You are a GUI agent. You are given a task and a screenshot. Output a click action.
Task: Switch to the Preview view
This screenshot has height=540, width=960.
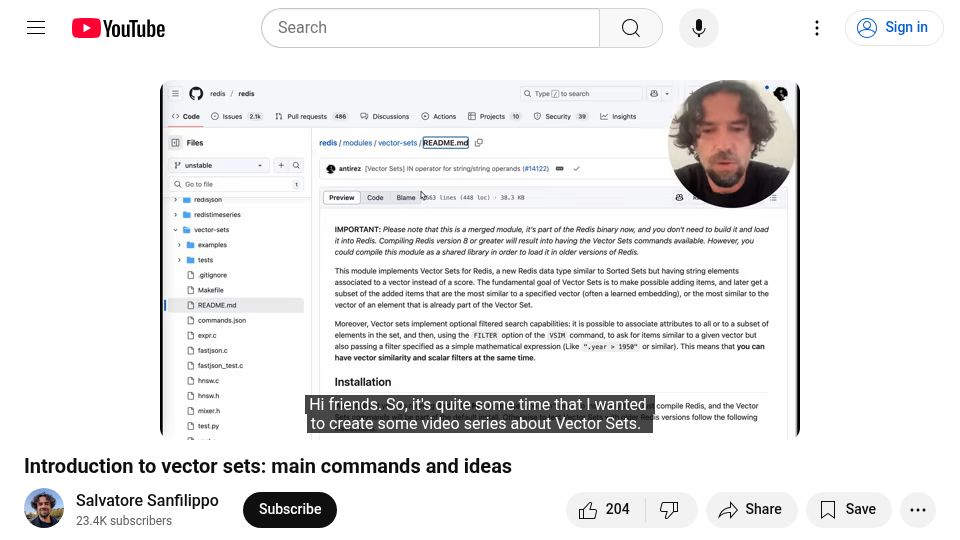(x=342, y=198)
